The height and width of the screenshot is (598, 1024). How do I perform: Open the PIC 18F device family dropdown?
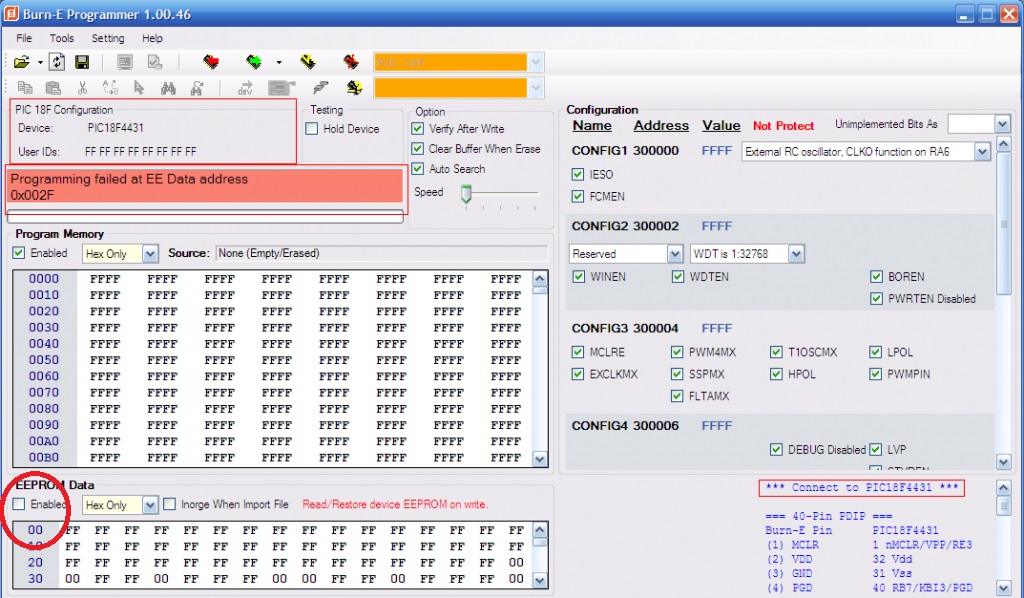tap(535, 62)
